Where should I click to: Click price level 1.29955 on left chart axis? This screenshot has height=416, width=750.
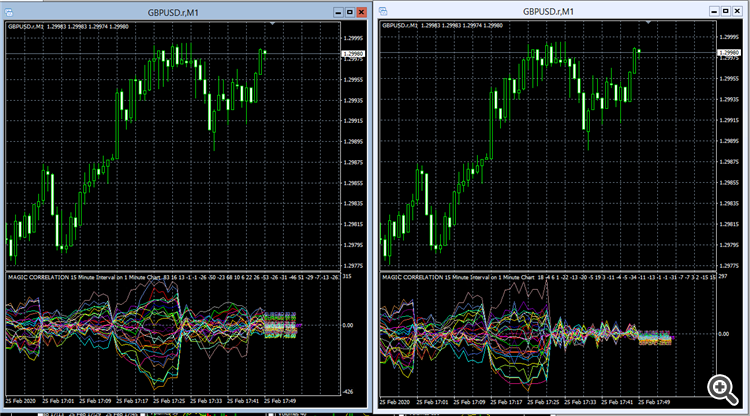tap(353, 80)
